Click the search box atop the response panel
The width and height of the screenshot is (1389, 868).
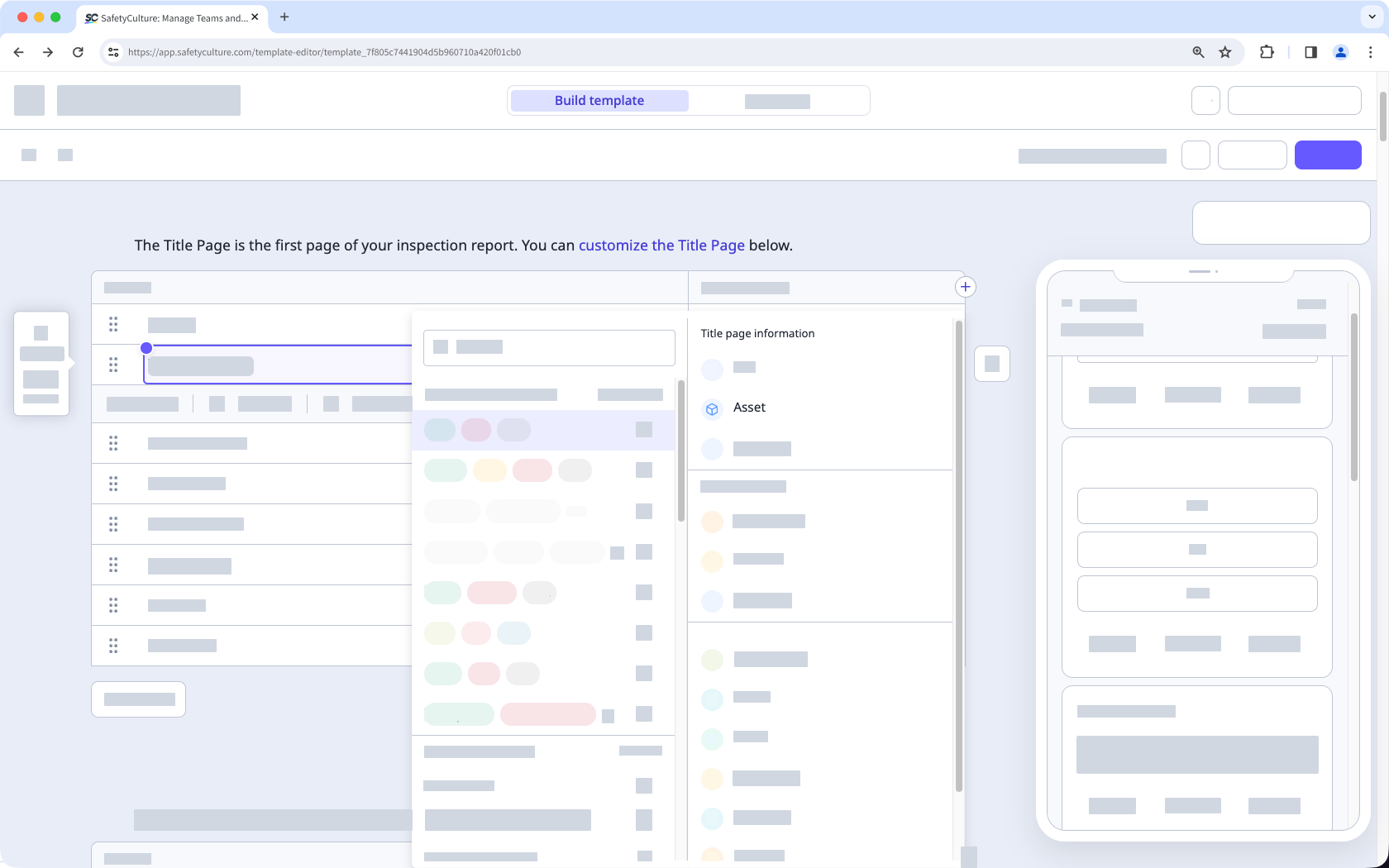pyautogui.click(x=549, y=348)
